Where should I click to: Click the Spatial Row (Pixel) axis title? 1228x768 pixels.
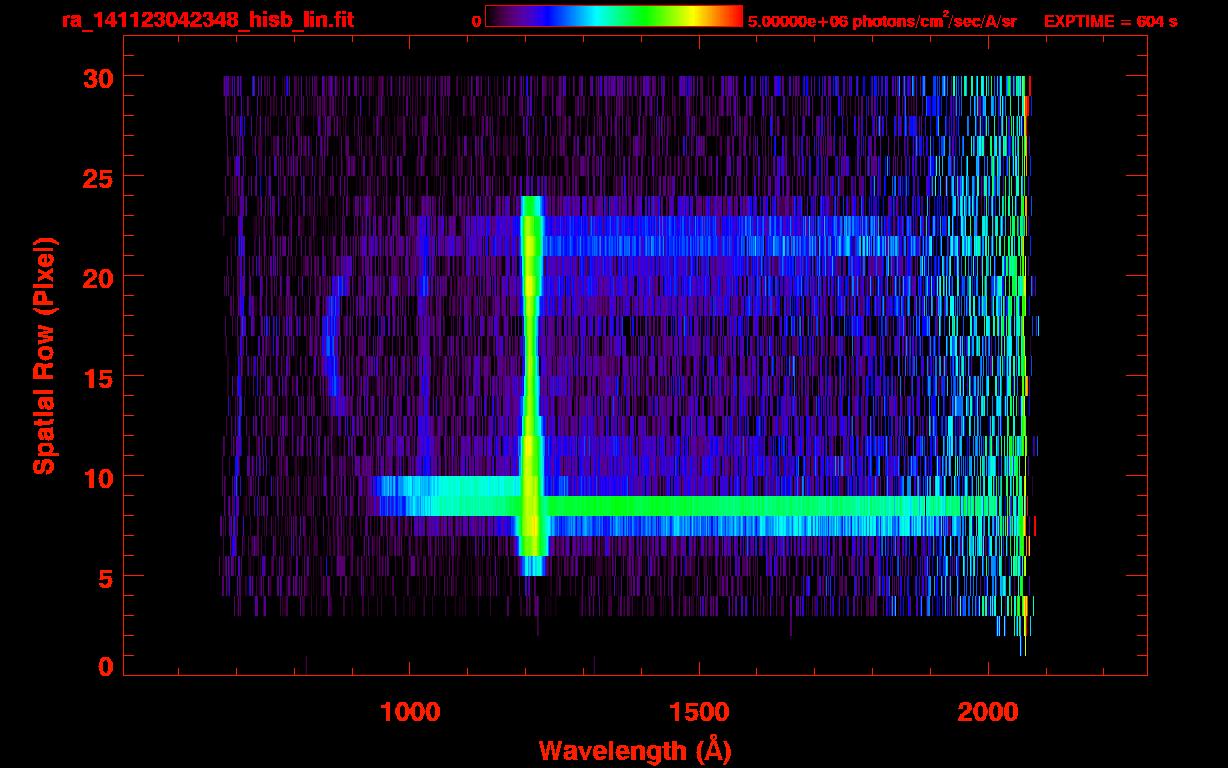[x=44, y=356]
